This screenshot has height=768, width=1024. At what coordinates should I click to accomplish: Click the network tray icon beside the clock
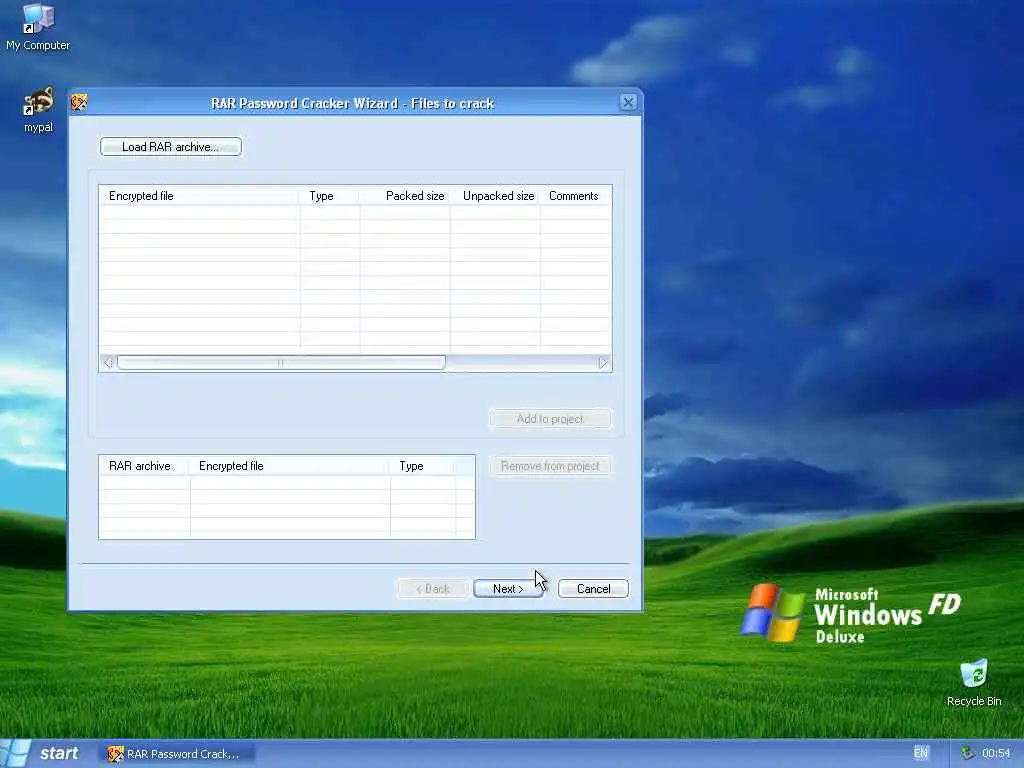(967, 753)
